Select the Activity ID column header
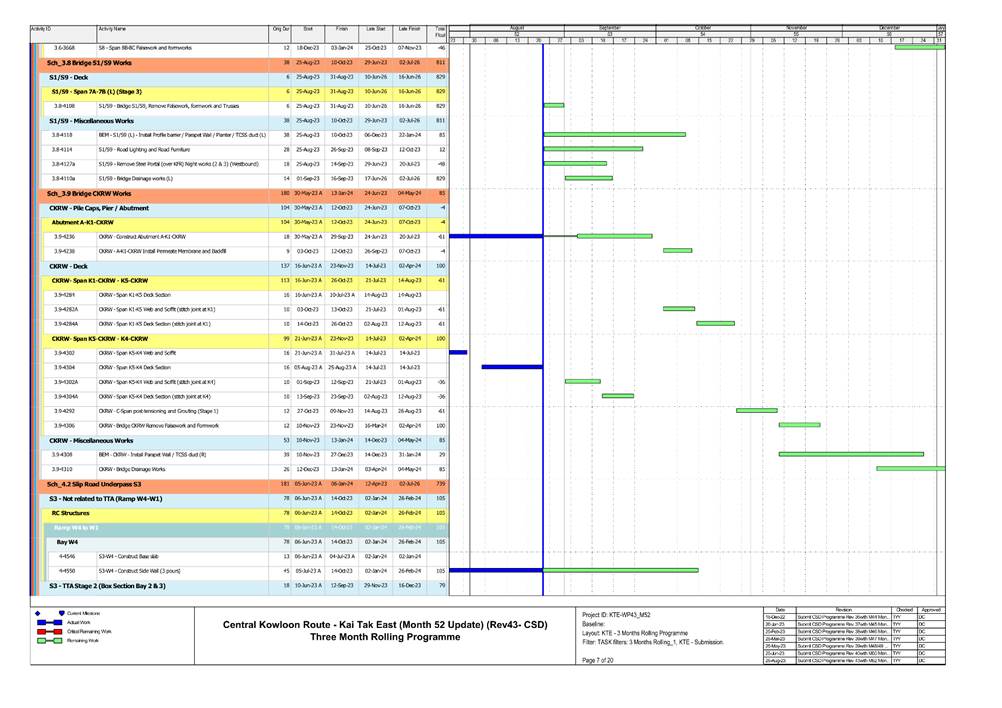The width and height of the screenshot is (1002, 708). pyautogui.click(x=42, y=31)
